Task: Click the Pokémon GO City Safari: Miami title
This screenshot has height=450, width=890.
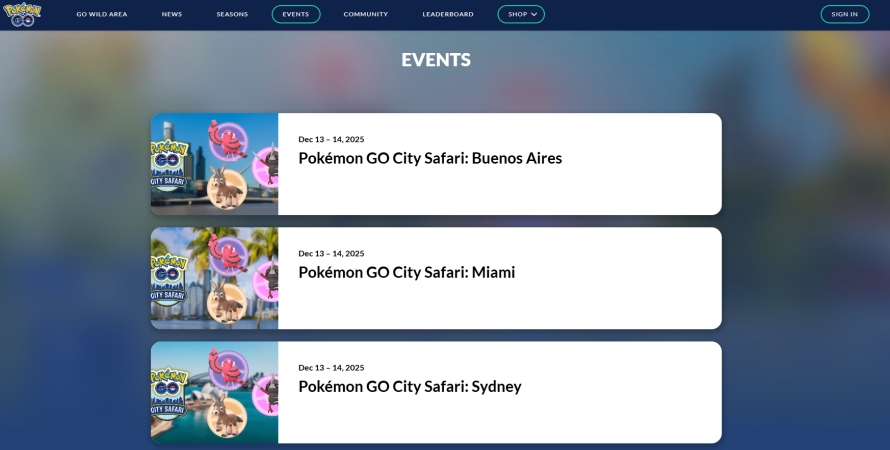Action: coord(407,272)
